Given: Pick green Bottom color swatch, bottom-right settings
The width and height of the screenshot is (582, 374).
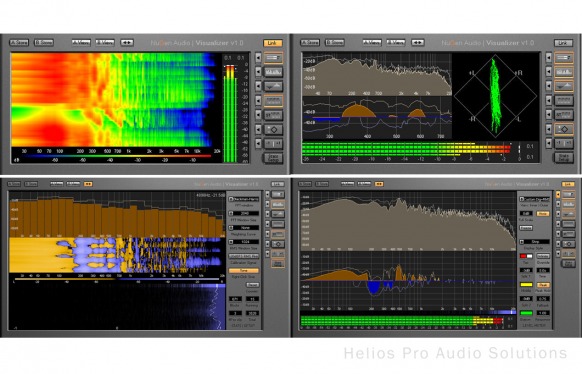Looking at the screenshot, I should click(x=526, y=313).
